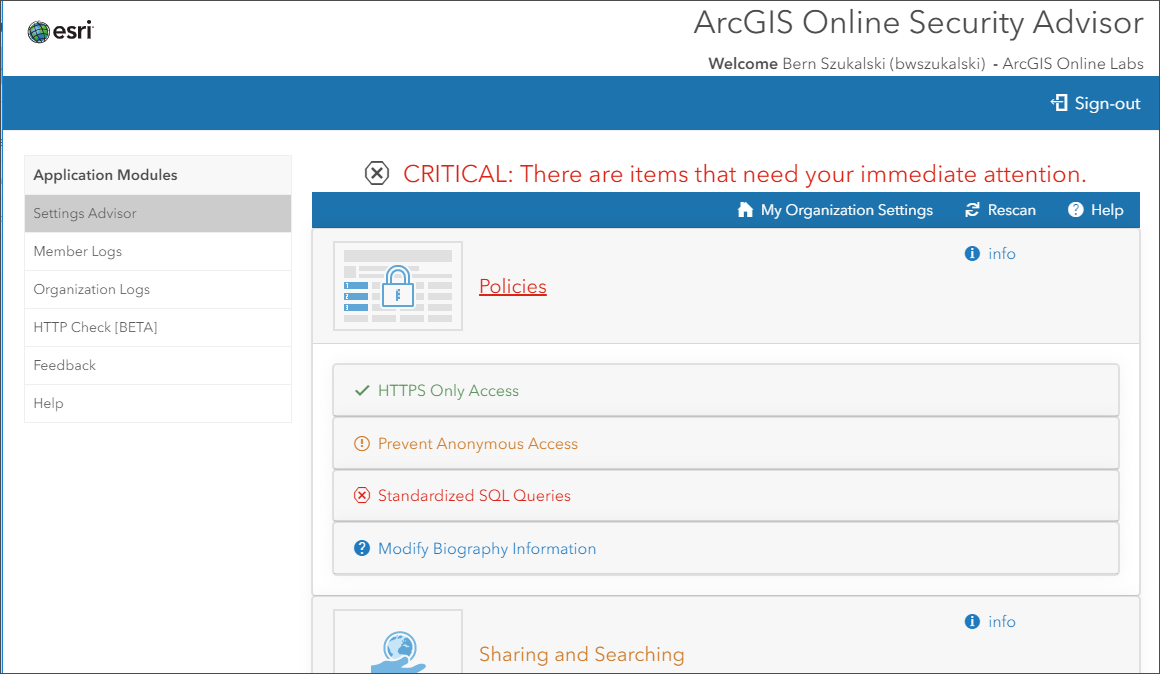The width and height of the screenshot is (1160, 674).
Task: Click the Sign-out door icon
Action: 1059,103
